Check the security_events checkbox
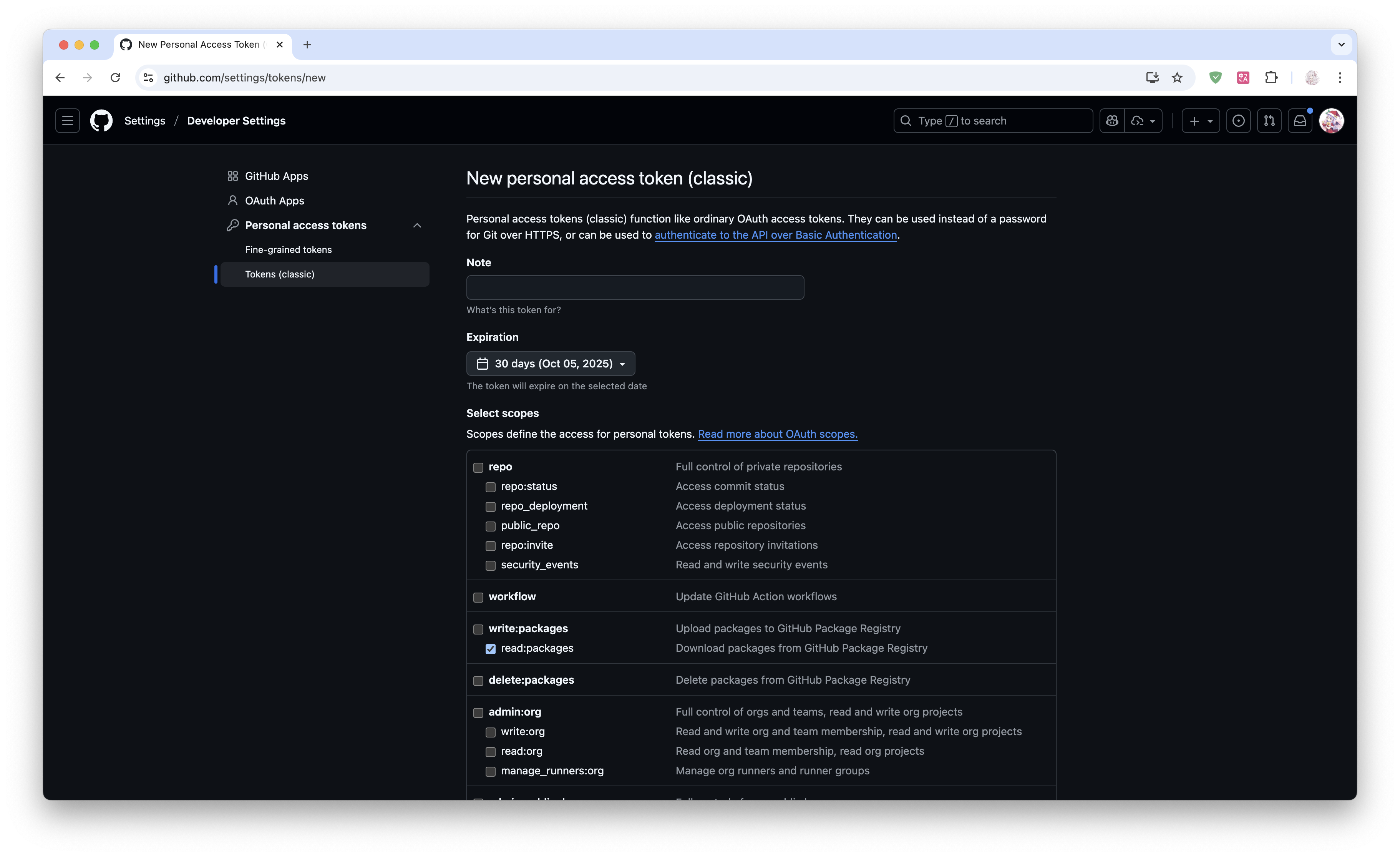Screen dimensions: 1400x857 (490, 565)
